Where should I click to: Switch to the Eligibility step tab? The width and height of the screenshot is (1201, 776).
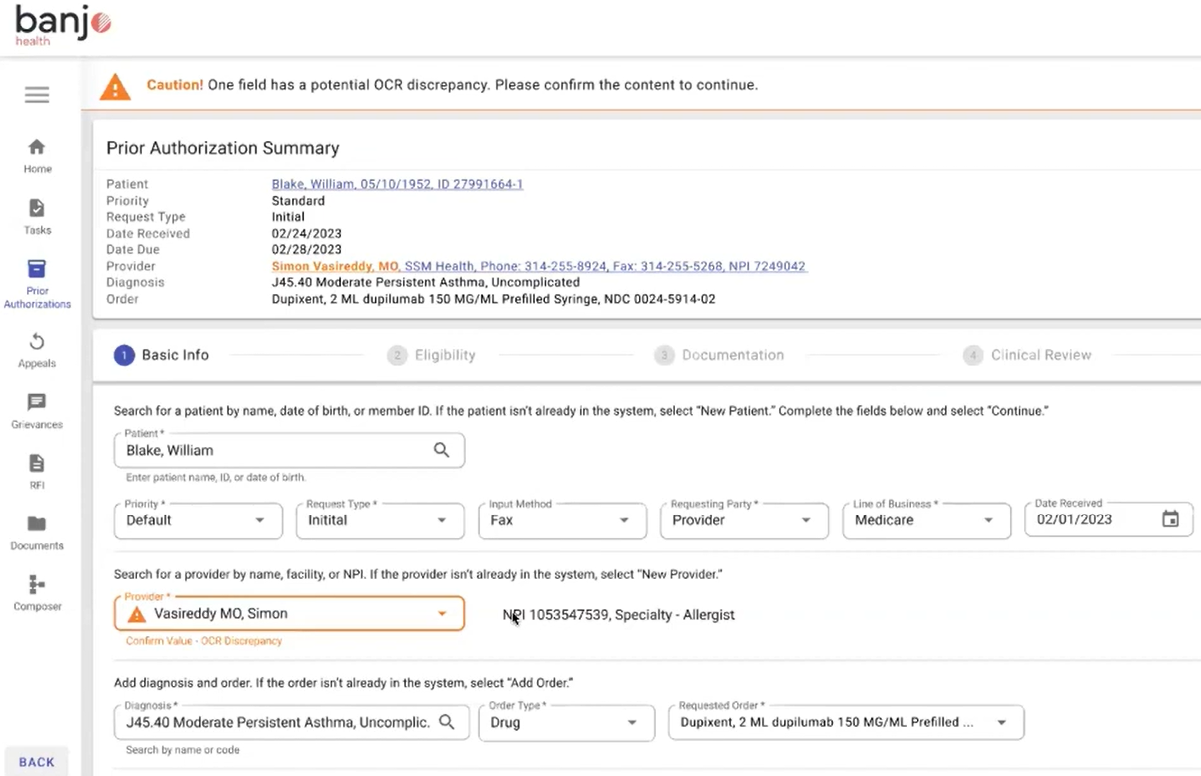point(432,355)
